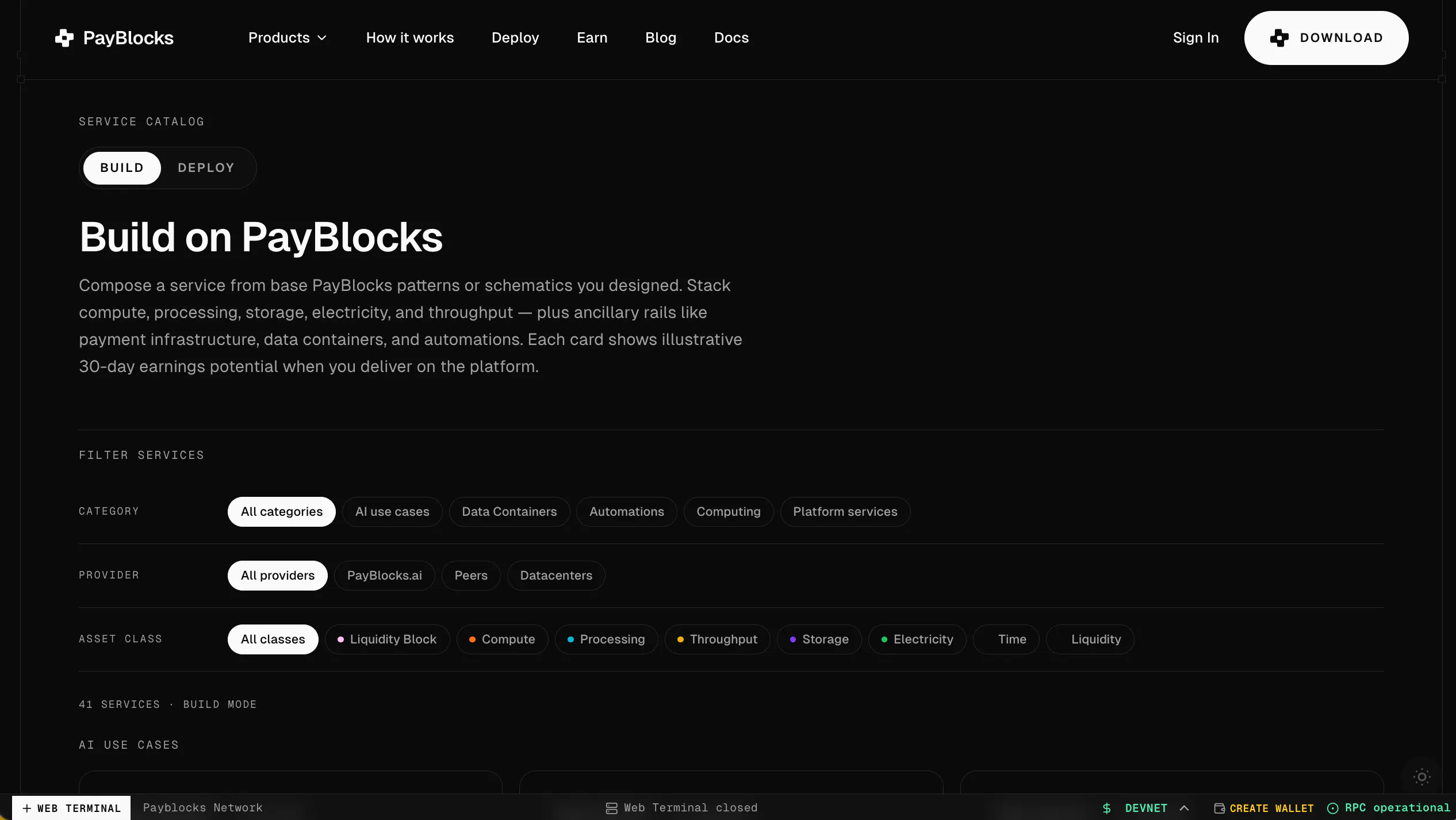Expand the DEVNET network selector
This screenshot has height=820, width=1456.
[x=1157, y=808]
